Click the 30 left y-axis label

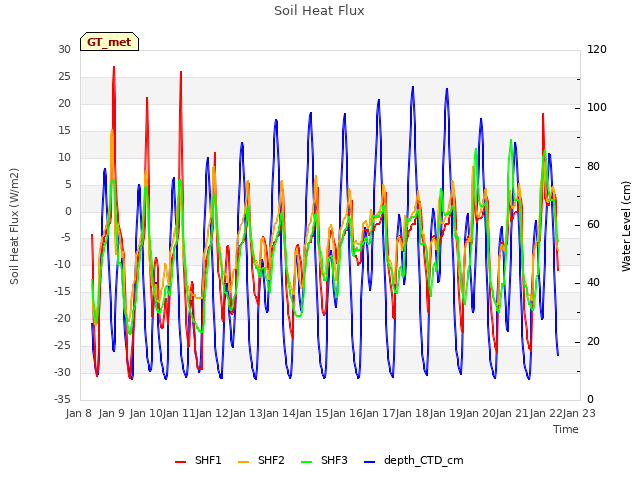click(64, 49)
